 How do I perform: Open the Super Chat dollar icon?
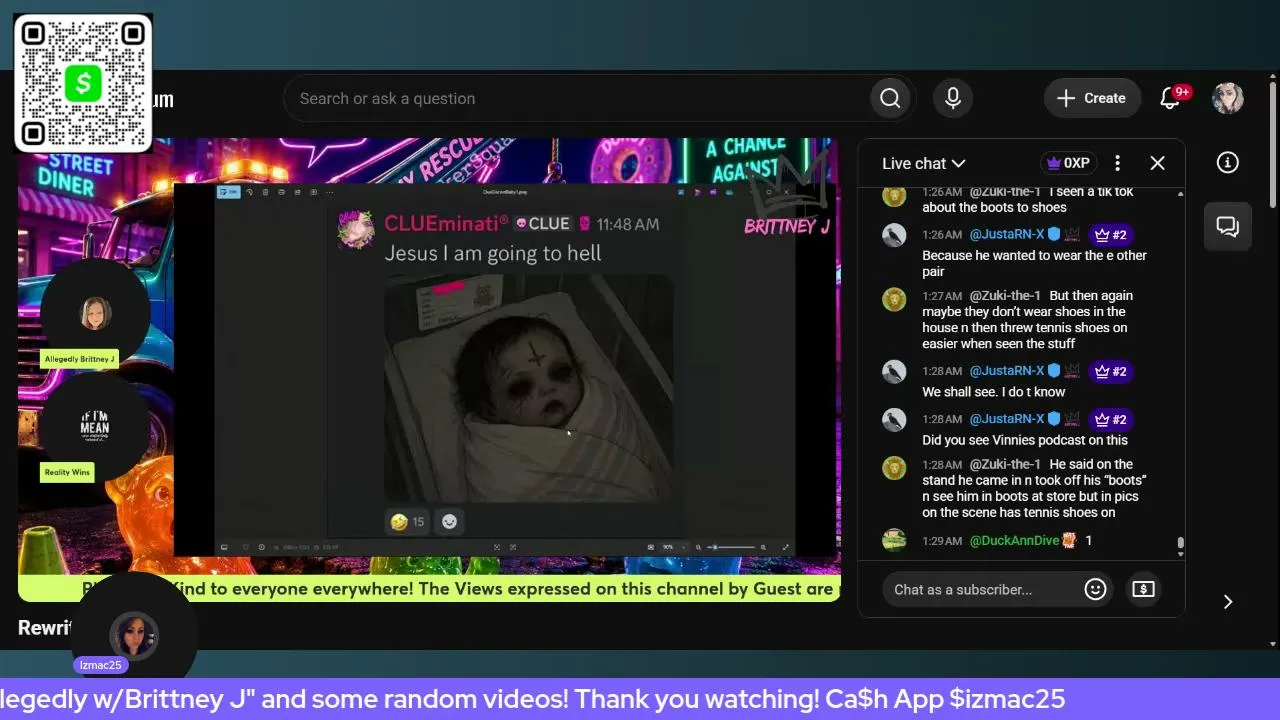[x=1143, y=589]
